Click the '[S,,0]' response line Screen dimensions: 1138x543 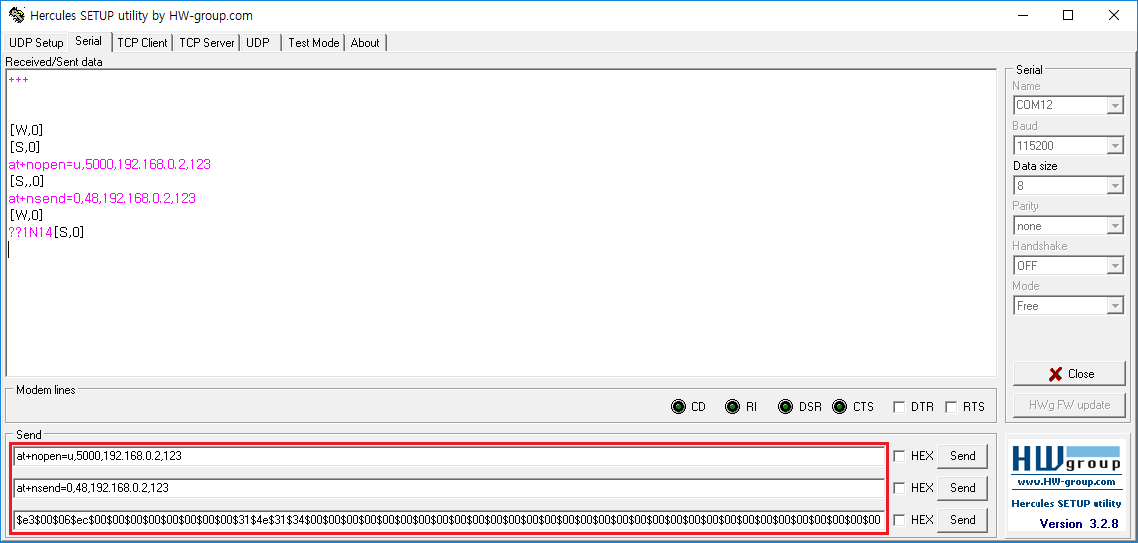click(28, 181)
